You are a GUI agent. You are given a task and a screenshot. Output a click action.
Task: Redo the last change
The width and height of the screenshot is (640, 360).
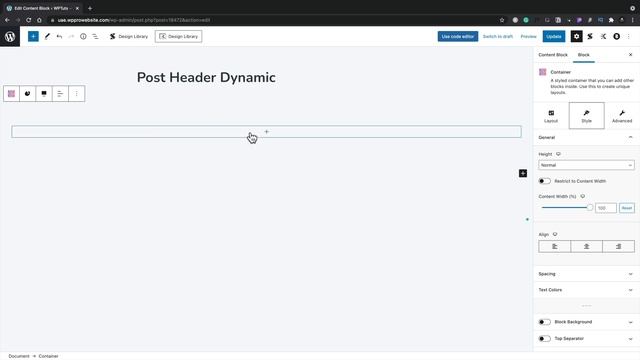tap(71, 36)
